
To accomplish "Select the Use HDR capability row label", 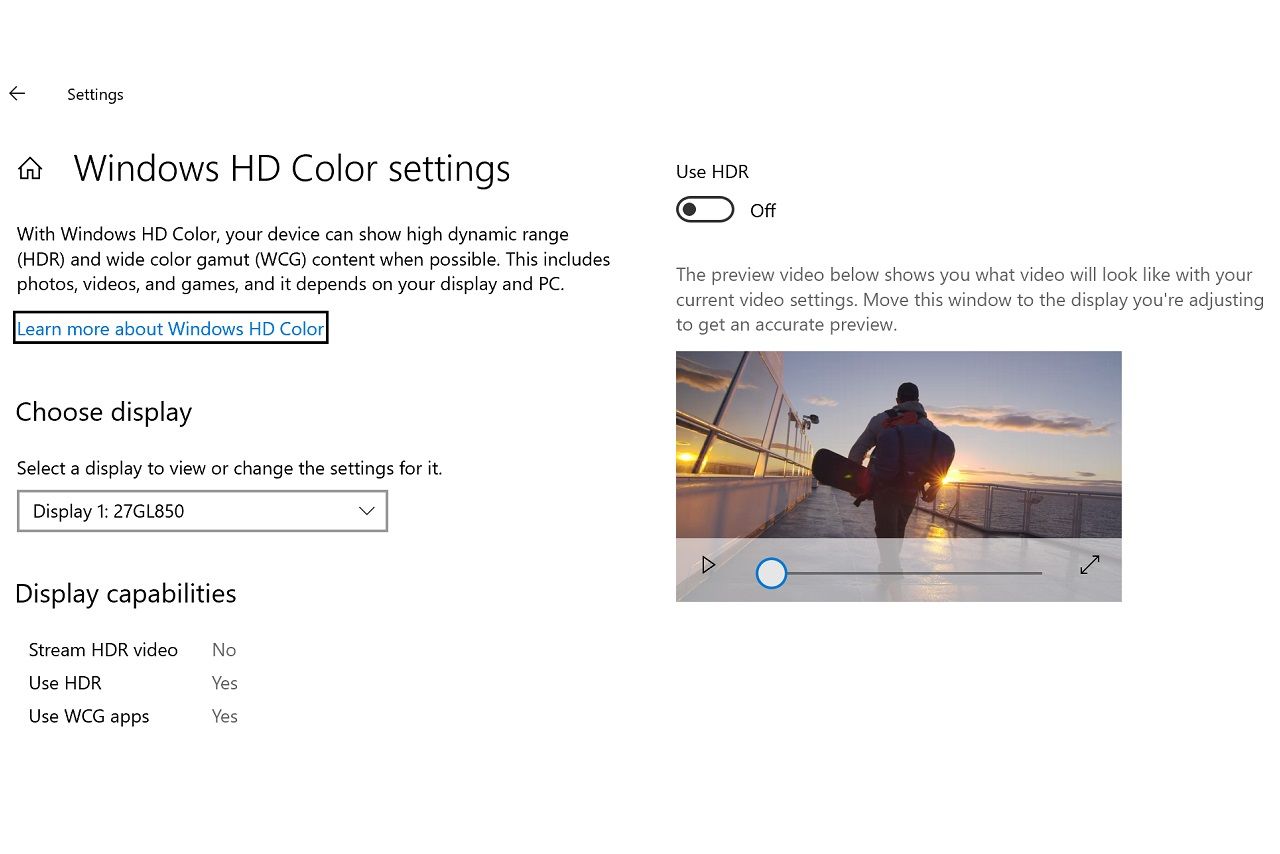I will 65,683.
